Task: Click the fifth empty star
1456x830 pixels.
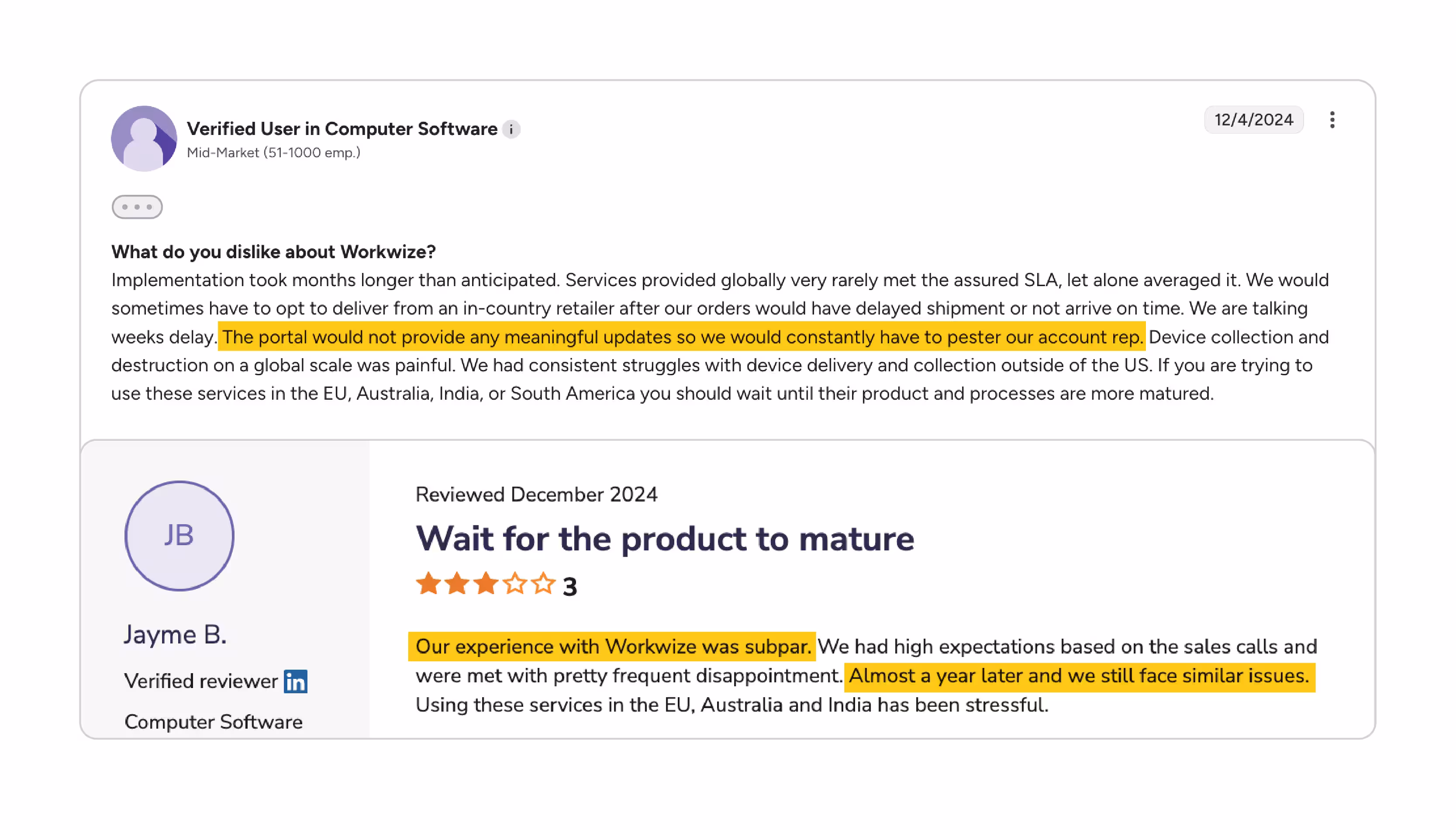Action: click(x=543, y=584)
